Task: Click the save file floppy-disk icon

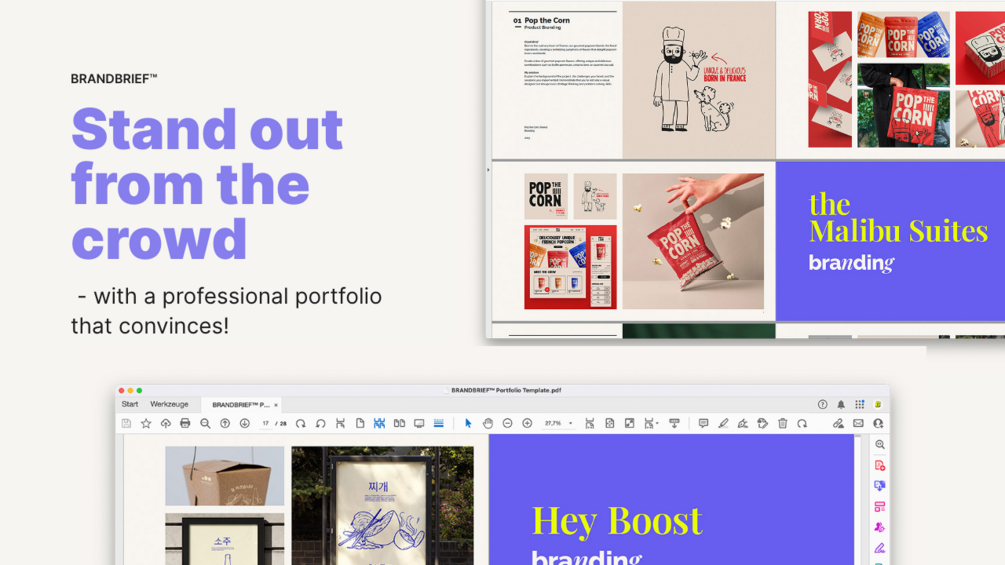Action: pos(126,423)
